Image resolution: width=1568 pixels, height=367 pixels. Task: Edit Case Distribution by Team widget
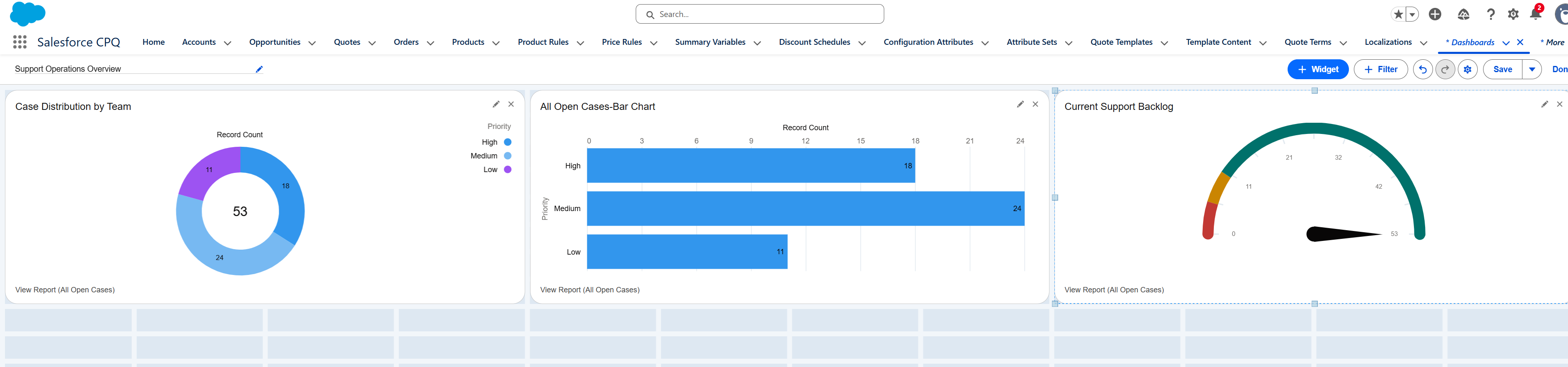click(x=496, y=104)
